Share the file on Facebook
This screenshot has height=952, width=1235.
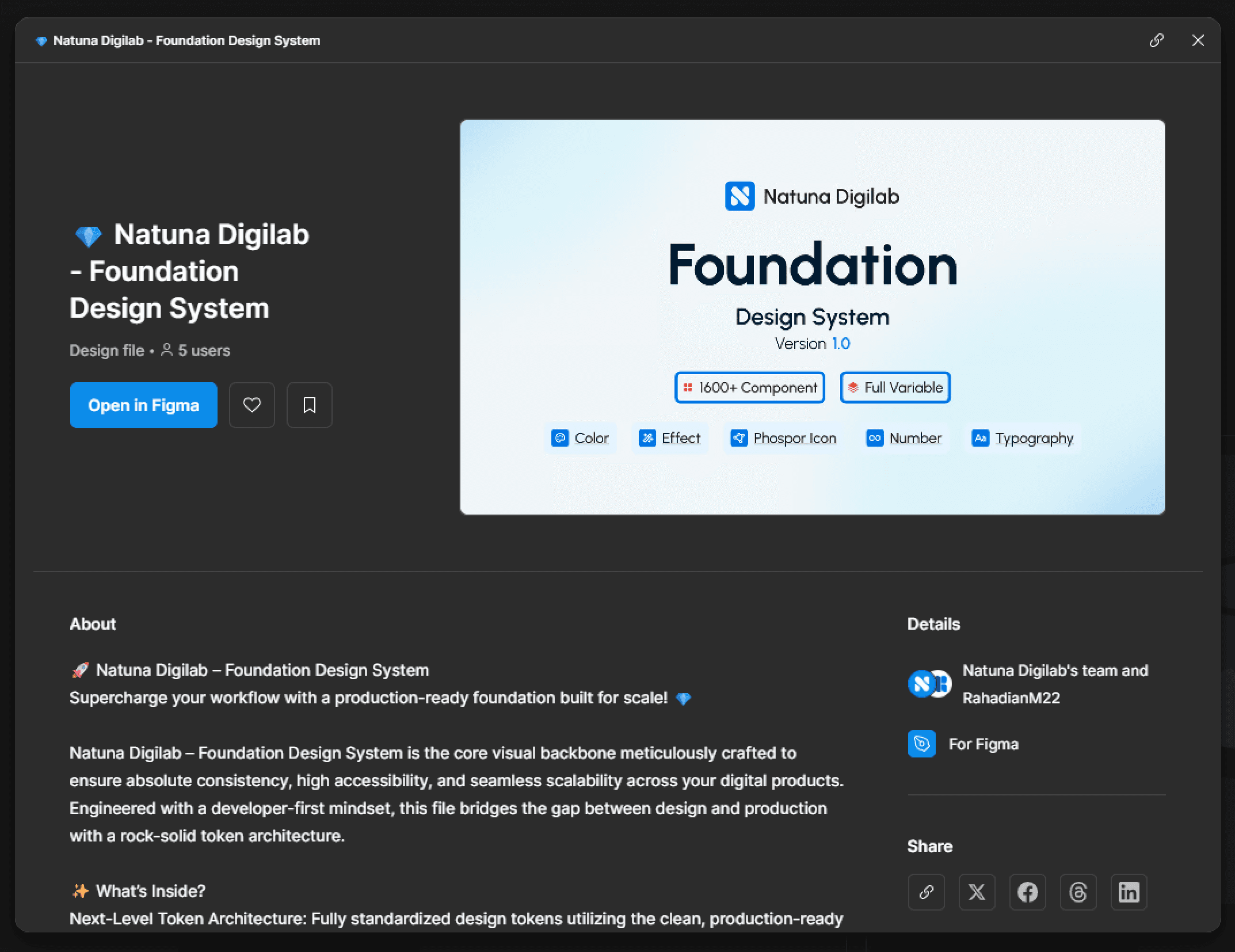1028,892
